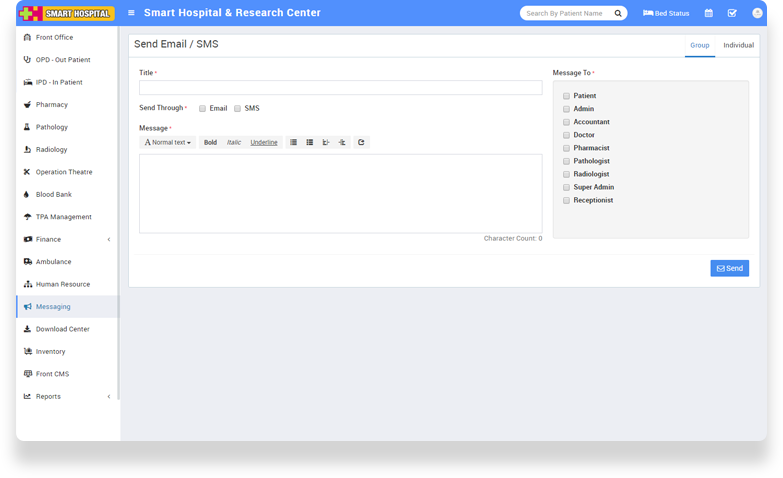Screen dimensions: 783x478
Task: Click the search magnifier icon
Action: [x=618, y=13]
